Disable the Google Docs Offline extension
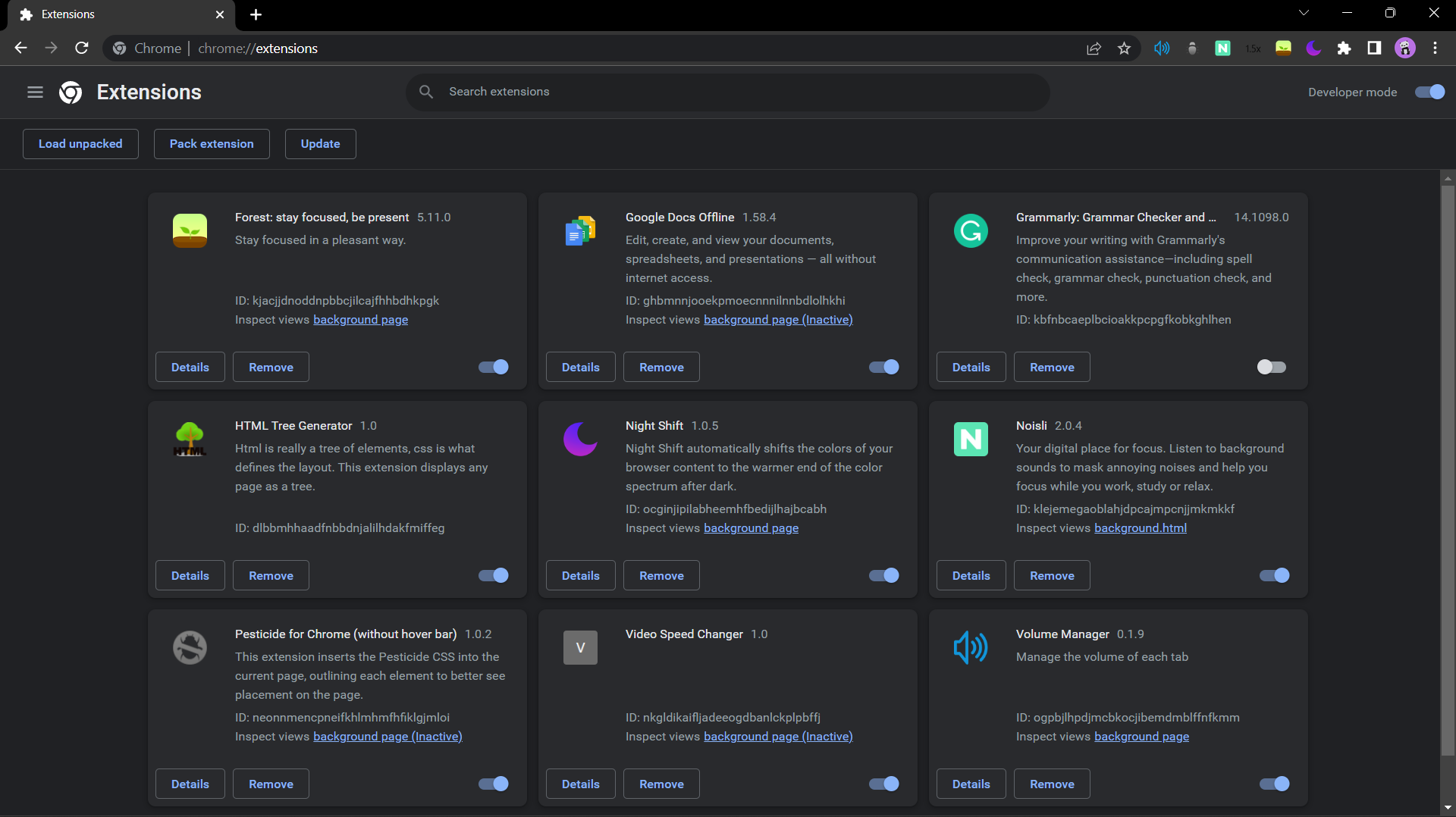 883,367
